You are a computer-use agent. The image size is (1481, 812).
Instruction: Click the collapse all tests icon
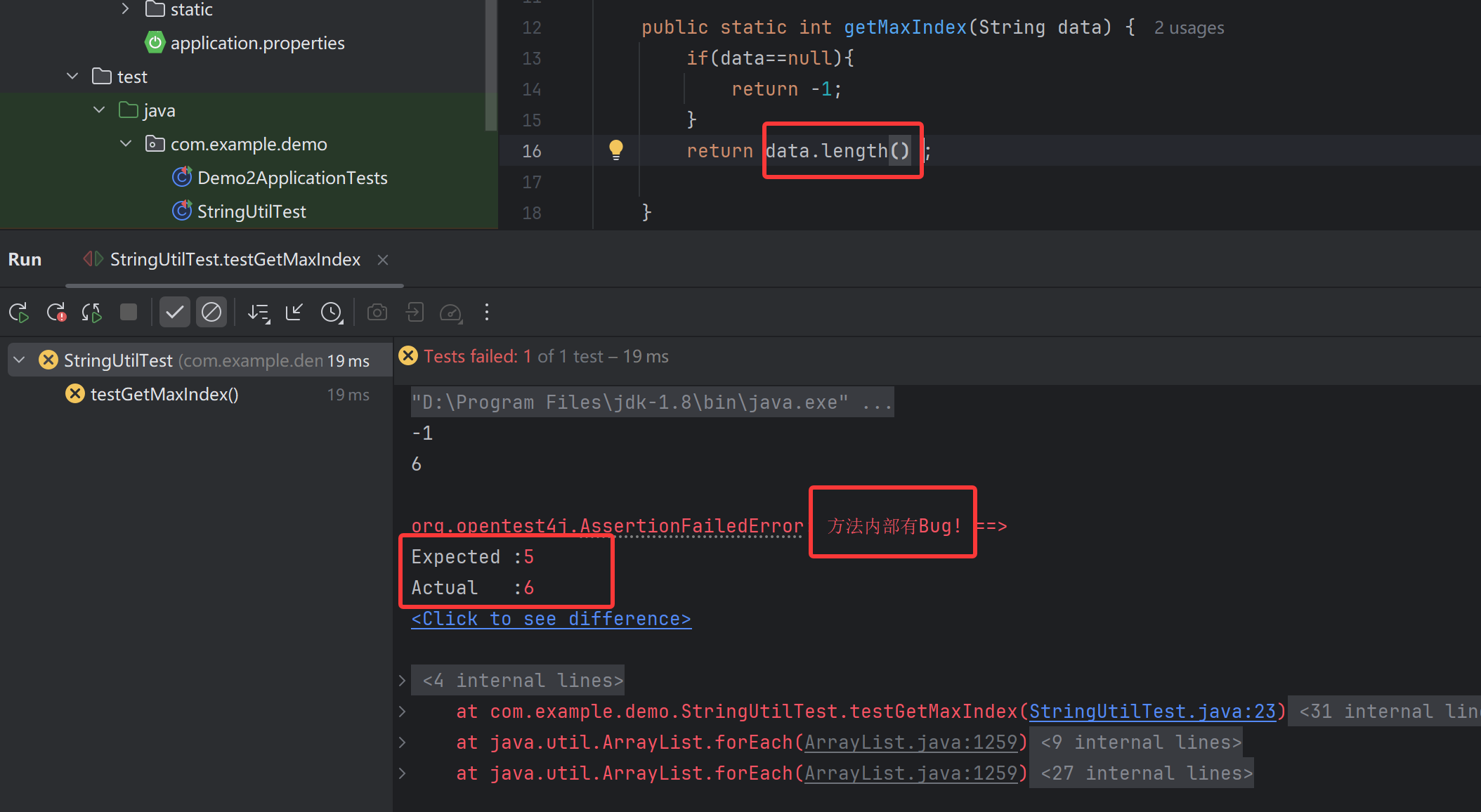[294, 312]
